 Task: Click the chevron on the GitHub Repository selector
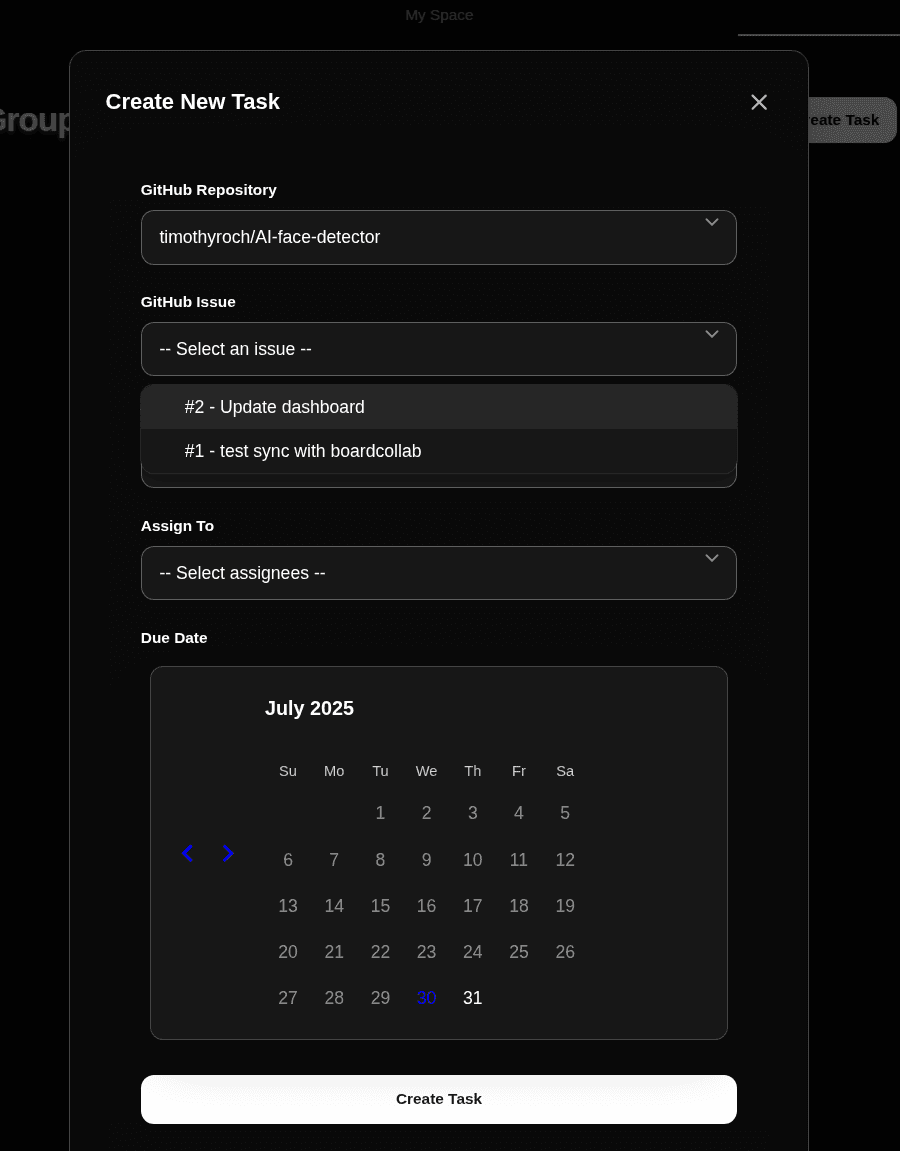(711, 222)
